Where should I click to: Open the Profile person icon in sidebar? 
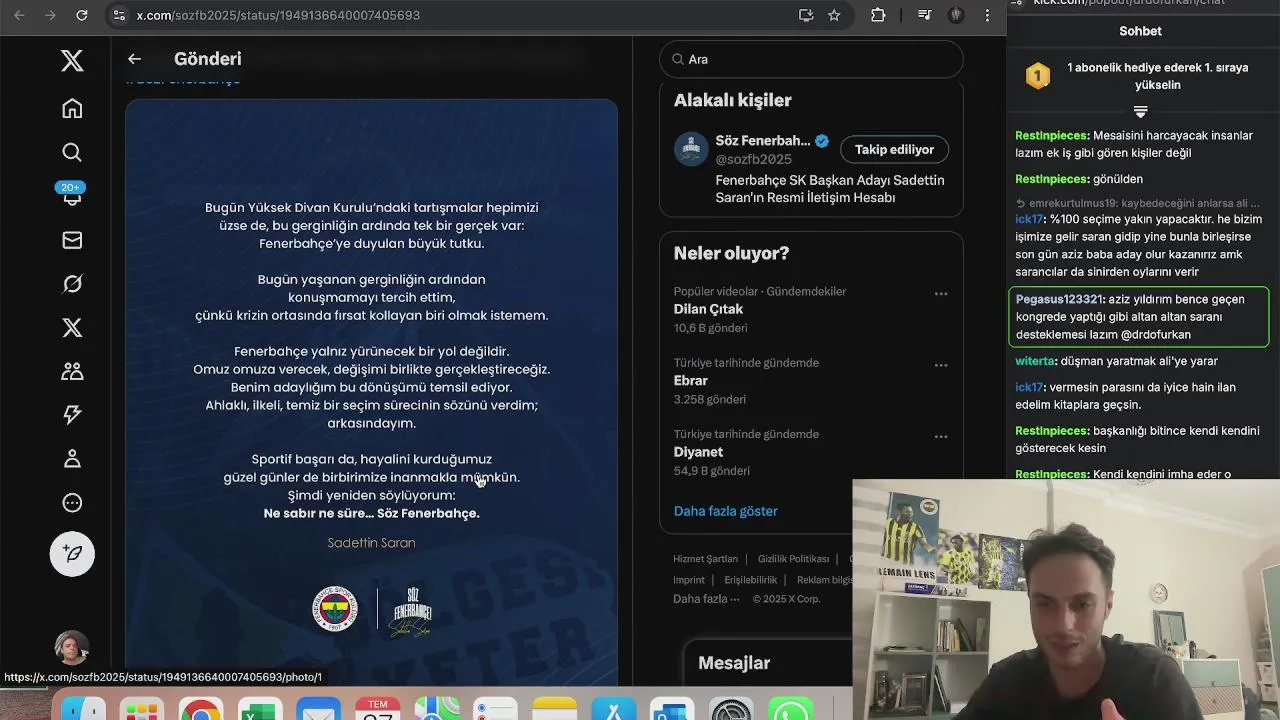[x=72, y=458]
